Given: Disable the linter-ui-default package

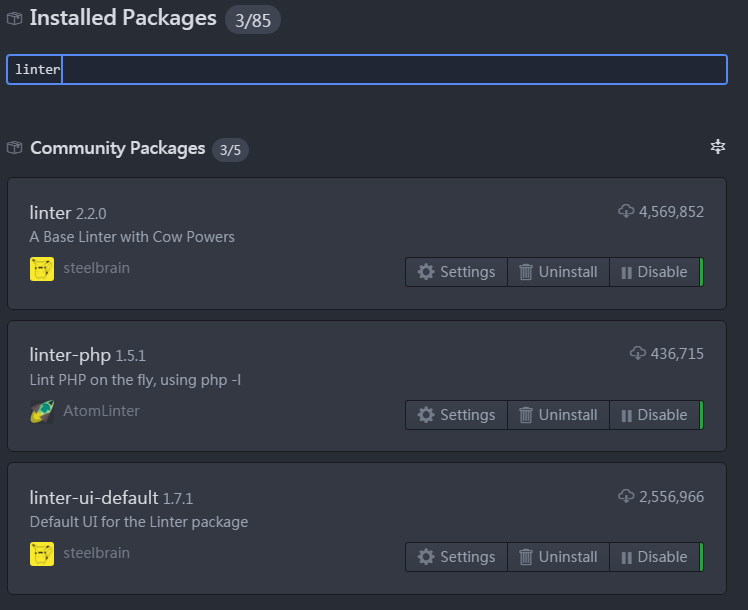Looking at the screenshot, I should click(654, 557).
